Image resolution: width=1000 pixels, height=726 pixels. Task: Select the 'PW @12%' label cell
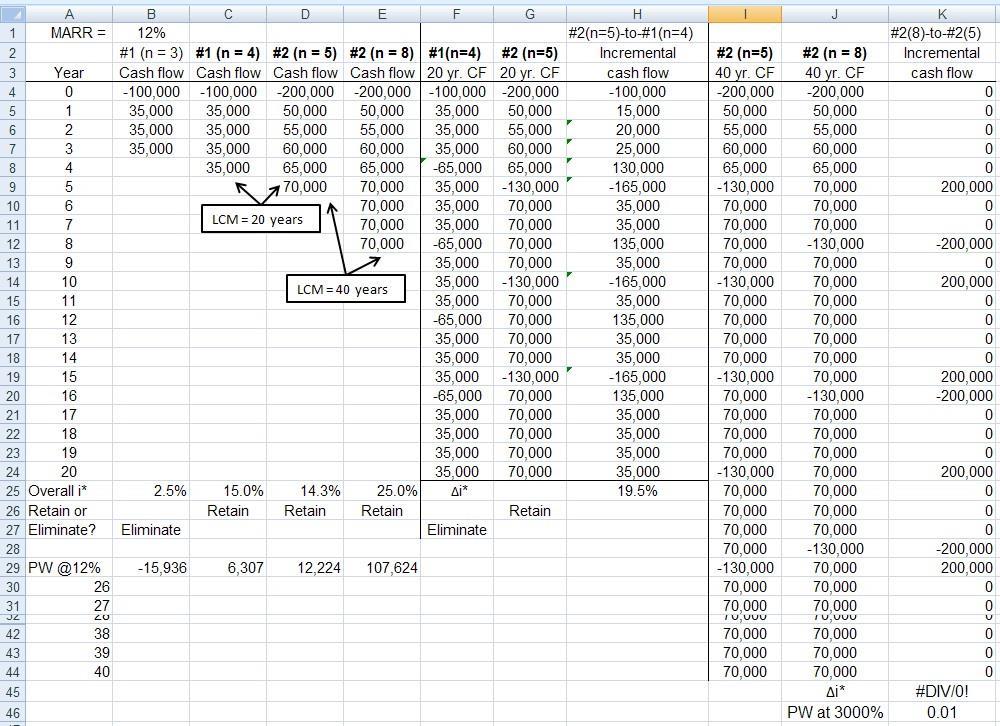coord(69,568)
